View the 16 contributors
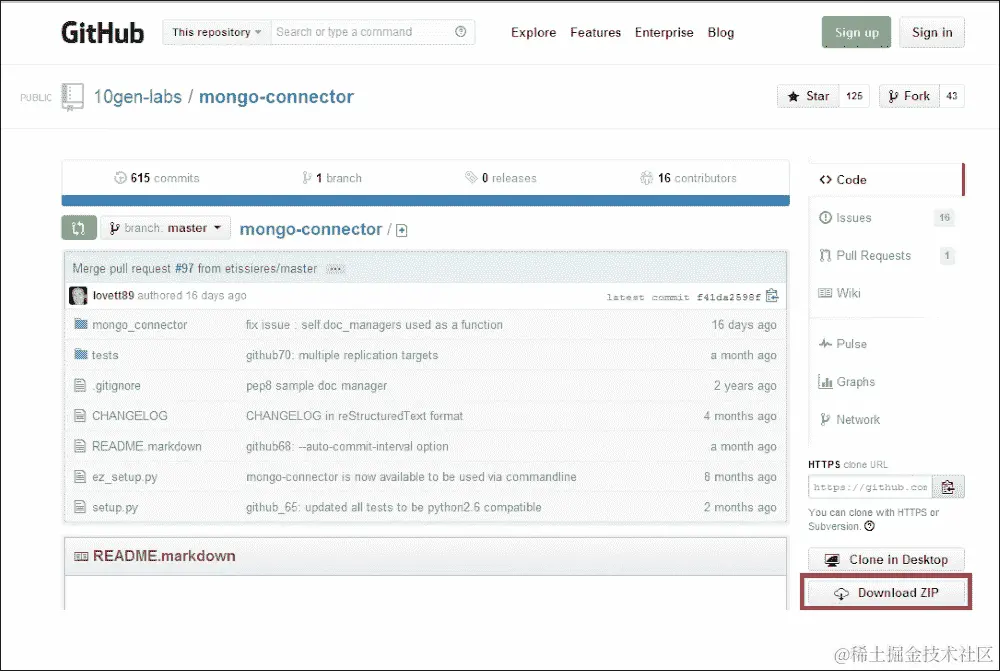Image resolution: width=1000 pixels, height=671 pixels. 688,178
